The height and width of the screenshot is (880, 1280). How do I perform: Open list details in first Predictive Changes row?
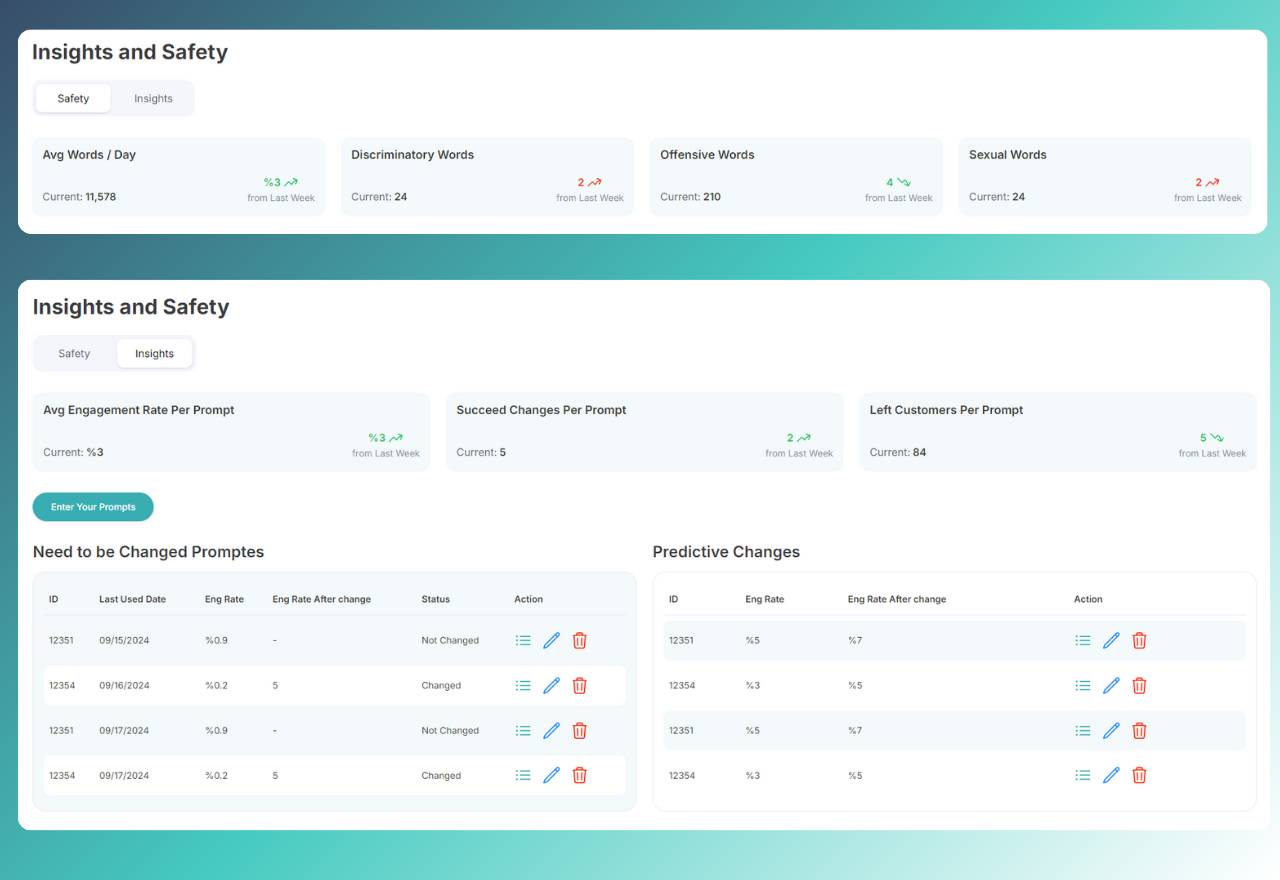pos(1083,640)
